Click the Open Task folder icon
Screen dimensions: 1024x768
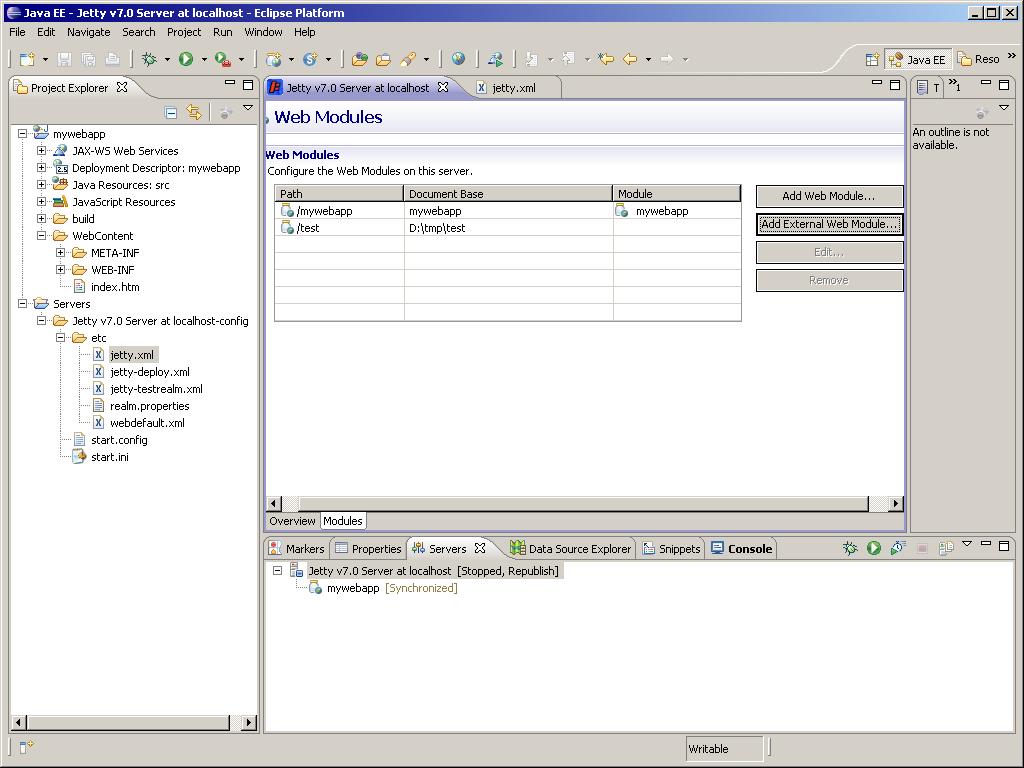tap(383, 59)
